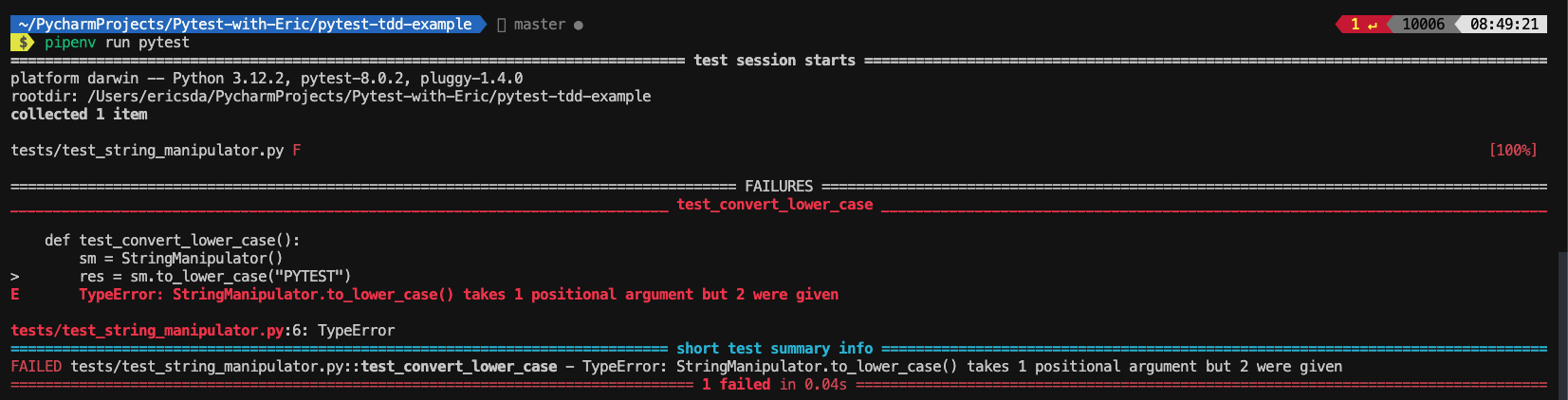
Task: Click the red TypeError message line
Action: point(458,295)
